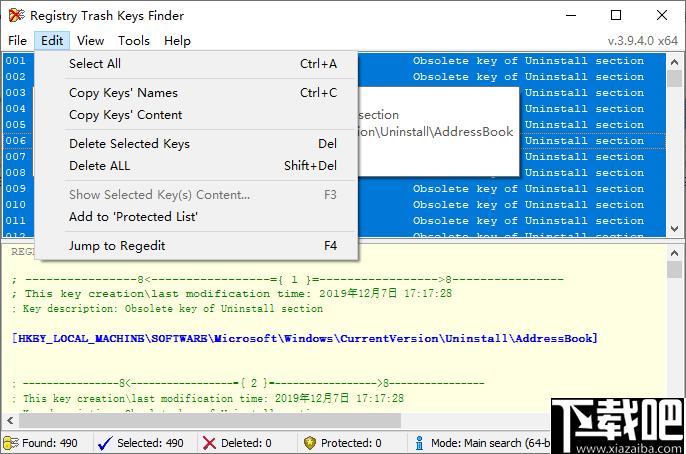Click the Registry Trash Keys Finder app icon

[x=14, y=16]
